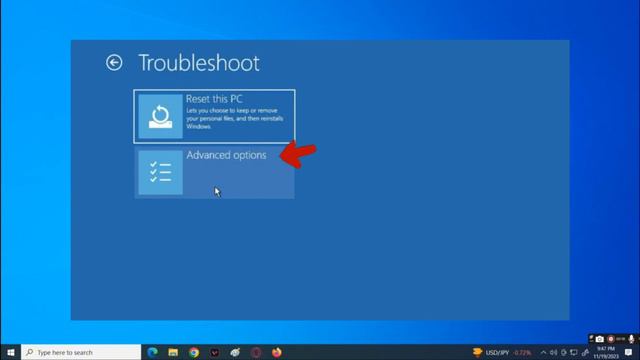This screenshot has width=640, height=360.
Task: Click the Type here to search box
Action: 81,352
